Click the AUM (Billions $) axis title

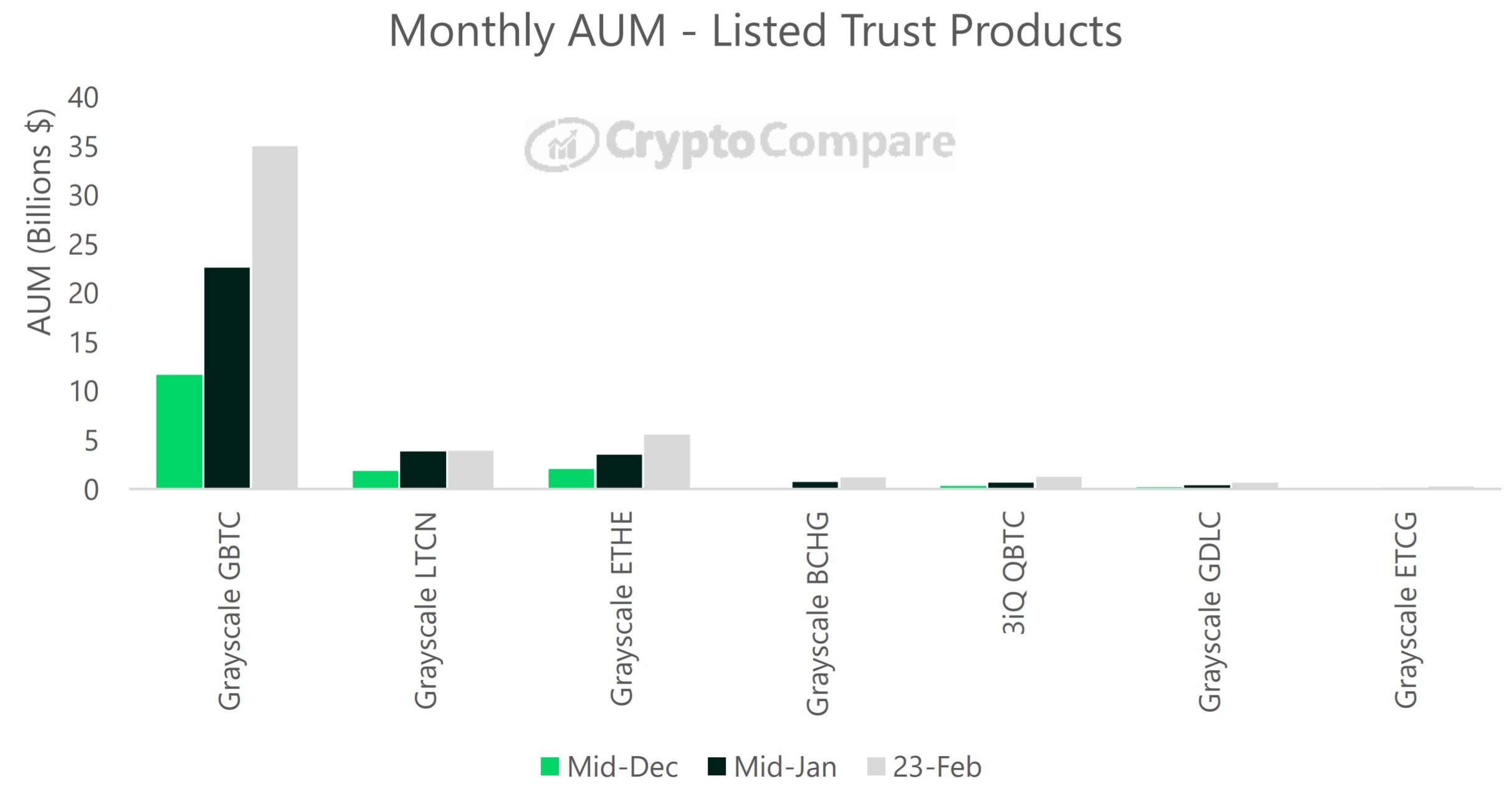(40, 222)
